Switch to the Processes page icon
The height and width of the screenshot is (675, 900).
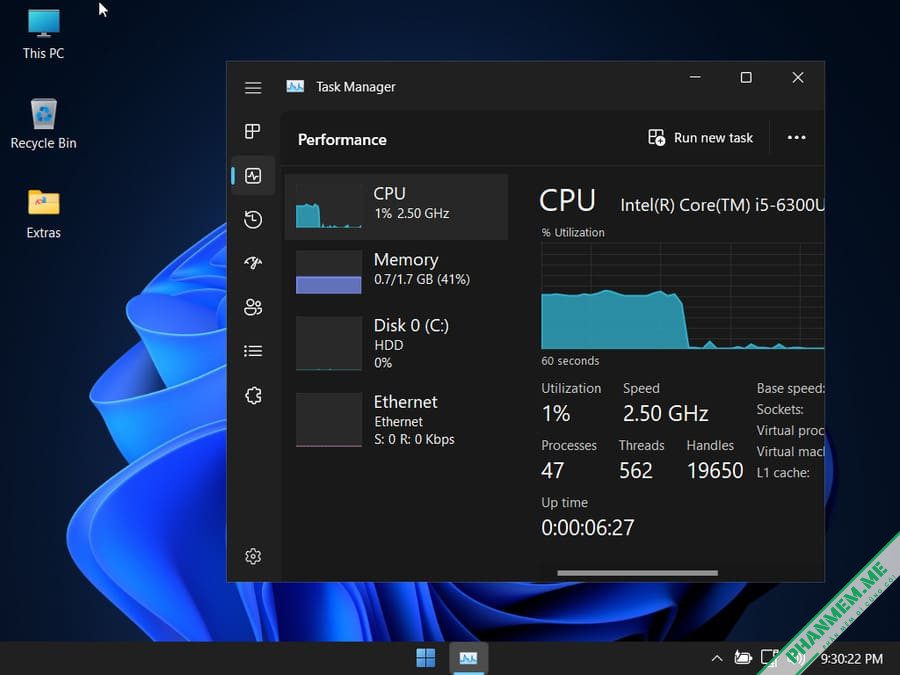pos(253,131)
